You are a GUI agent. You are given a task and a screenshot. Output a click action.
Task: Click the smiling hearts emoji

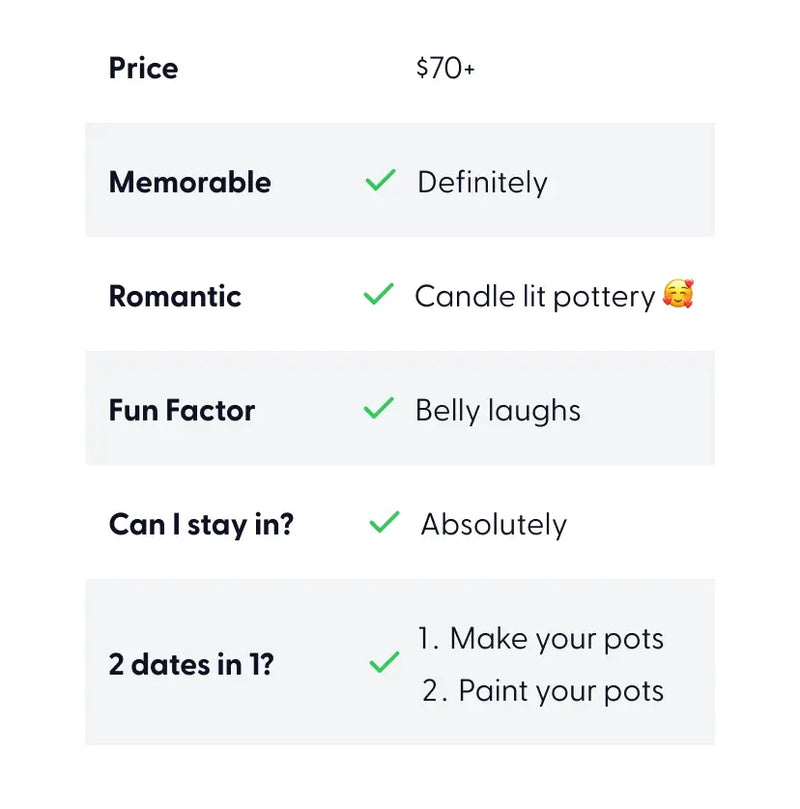coord(678,294)
